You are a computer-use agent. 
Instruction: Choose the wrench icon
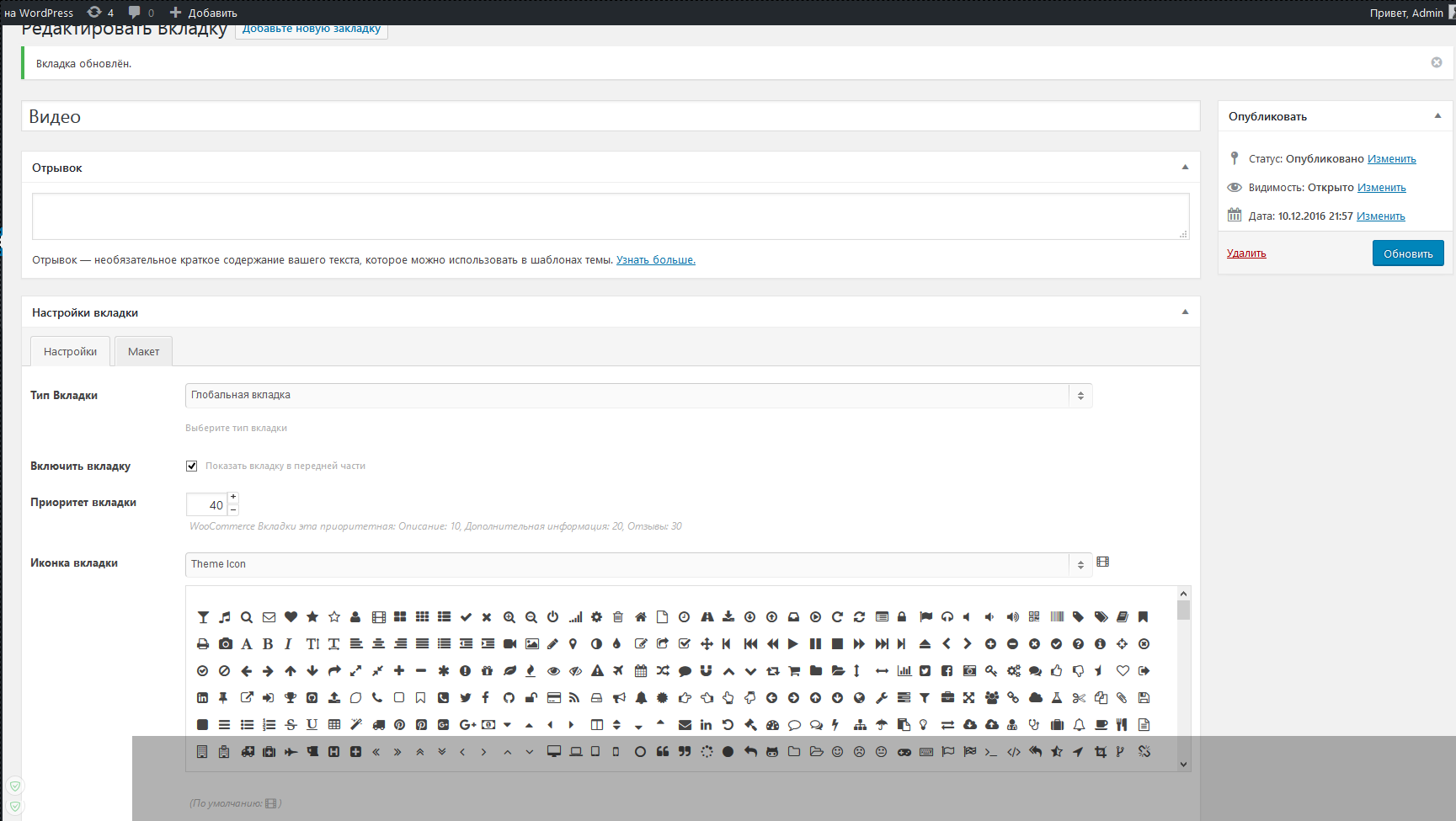[x=882, y=698]
